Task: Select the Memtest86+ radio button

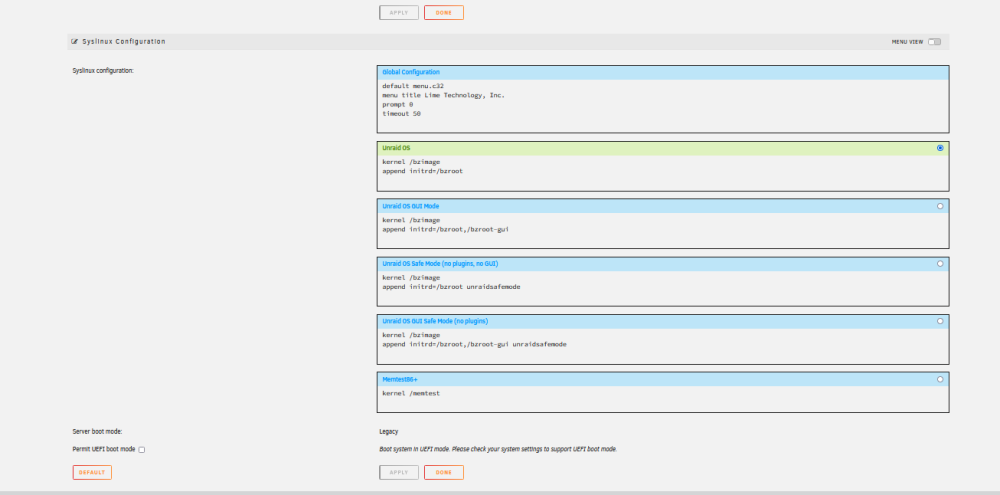Action: 940,379
